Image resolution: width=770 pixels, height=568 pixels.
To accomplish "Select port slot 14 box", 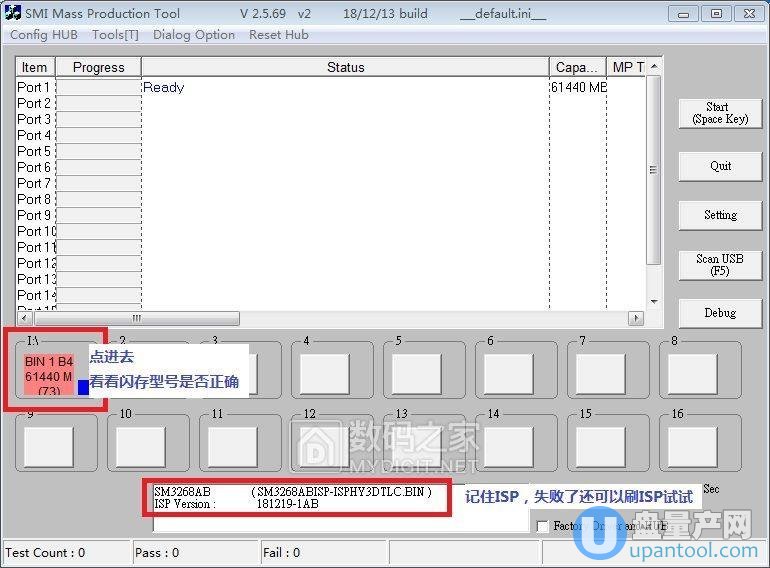I will tap(508, 447).
